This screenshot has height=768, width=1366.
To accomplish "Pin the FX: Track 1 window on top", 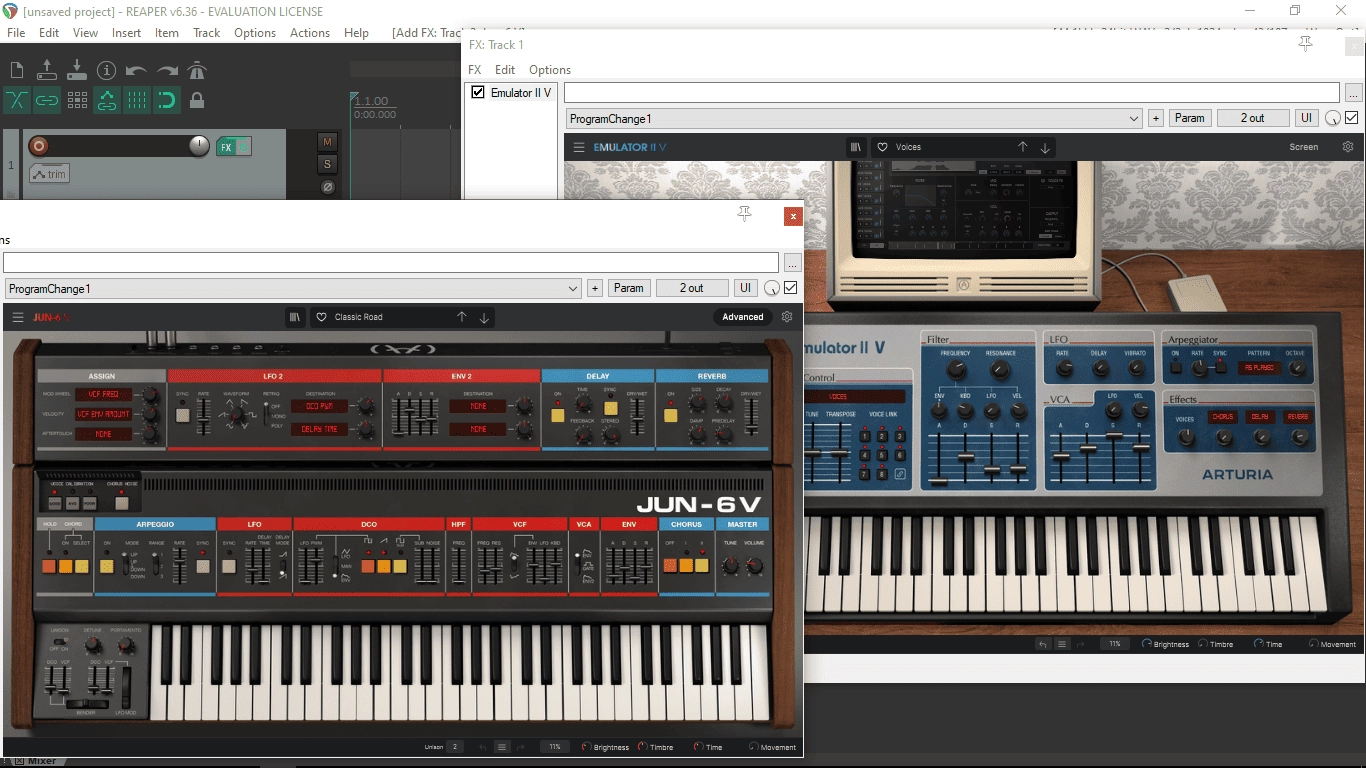I will (x=1305, y=44).
